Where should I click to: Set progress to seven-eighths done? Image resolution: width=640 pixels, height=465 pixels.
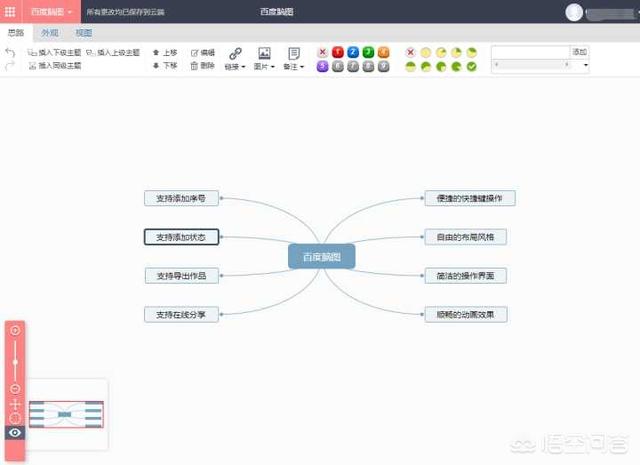(x=456, y=67)
